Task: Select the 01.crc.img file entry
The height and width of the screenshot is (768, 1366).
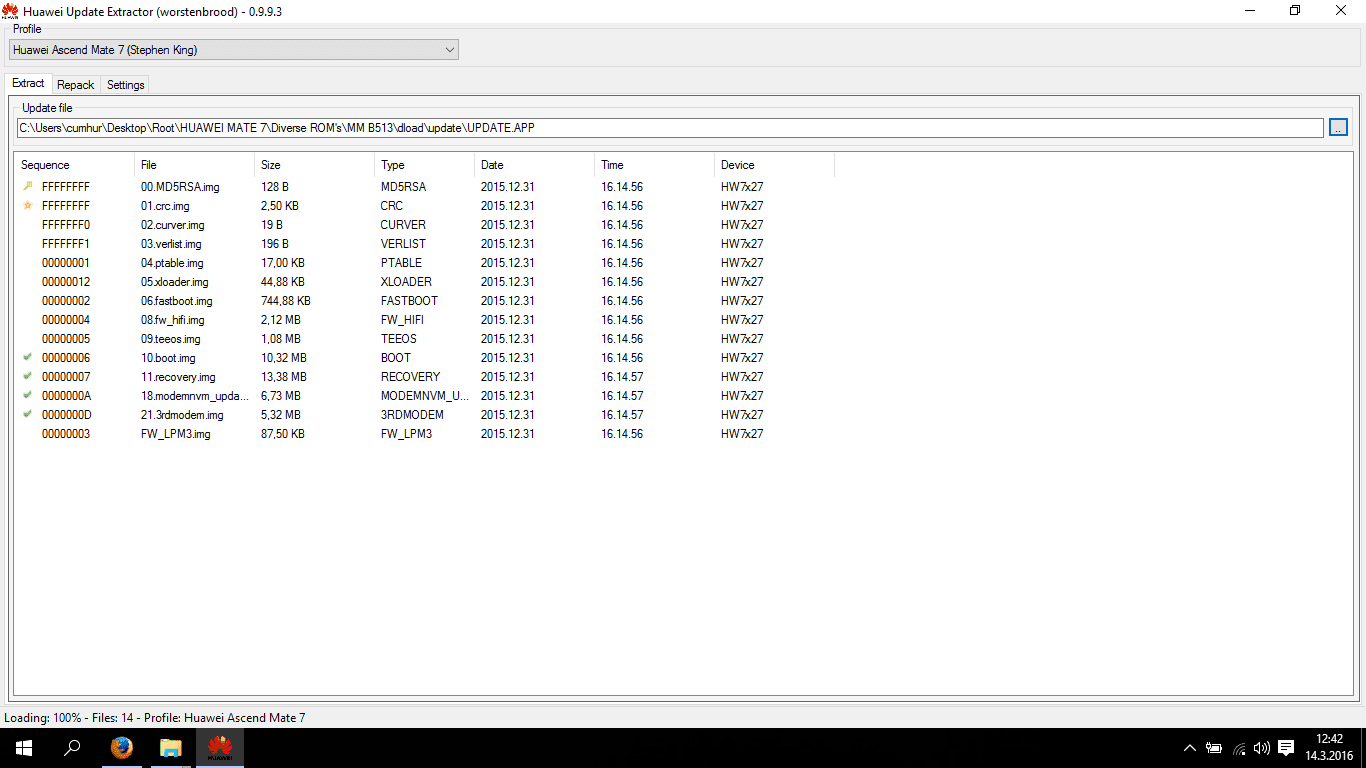Action: pos(165,206)
